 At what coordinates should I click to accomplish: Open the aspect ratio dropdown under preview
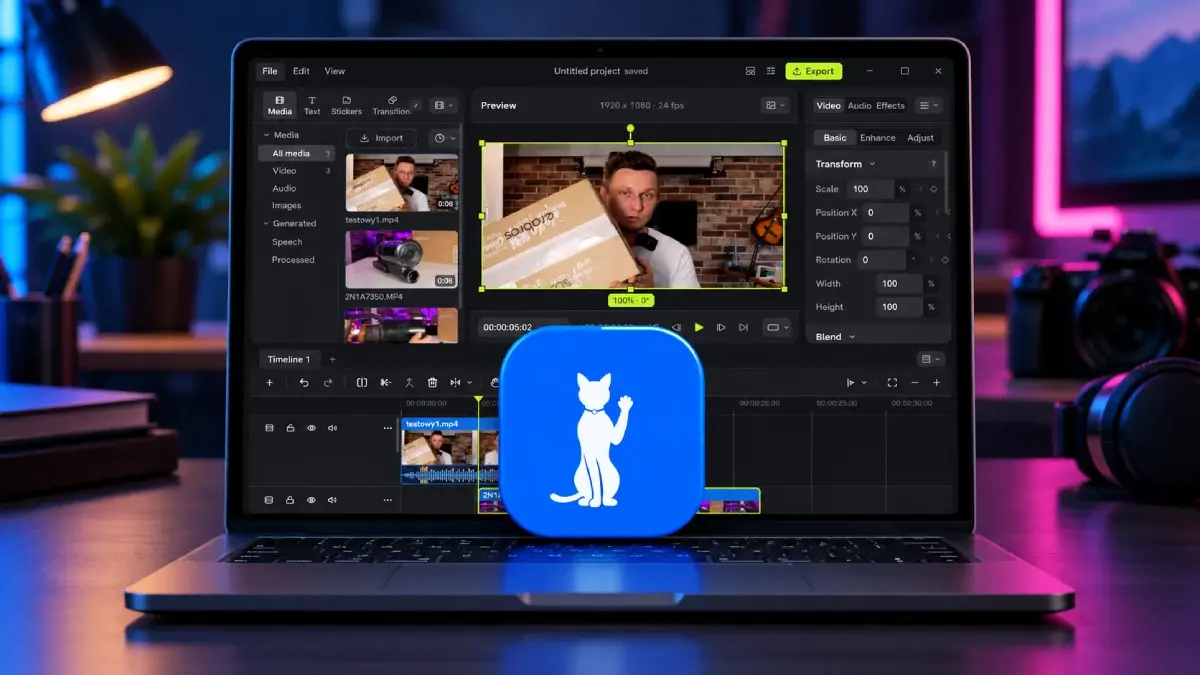[x=776, y=327]
